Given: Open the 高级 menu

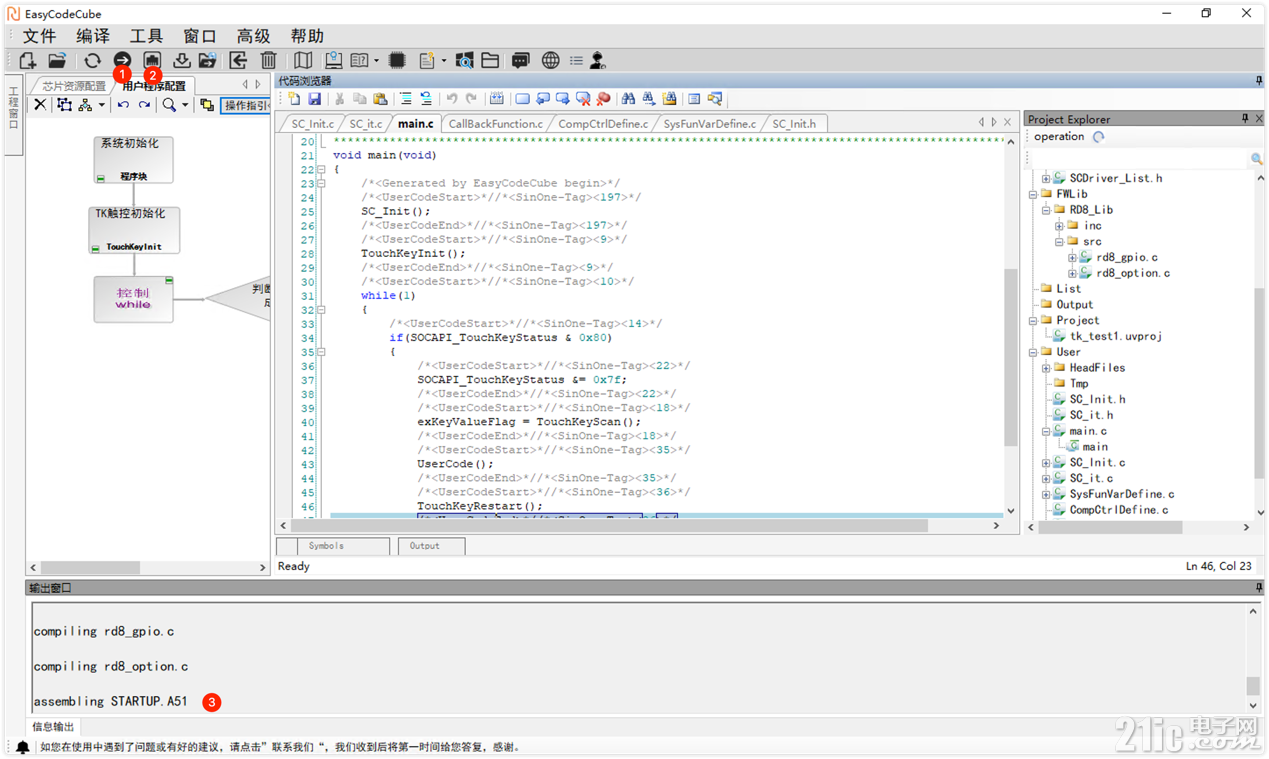Looking at the screenshot, I should click(x=254, y=37).
